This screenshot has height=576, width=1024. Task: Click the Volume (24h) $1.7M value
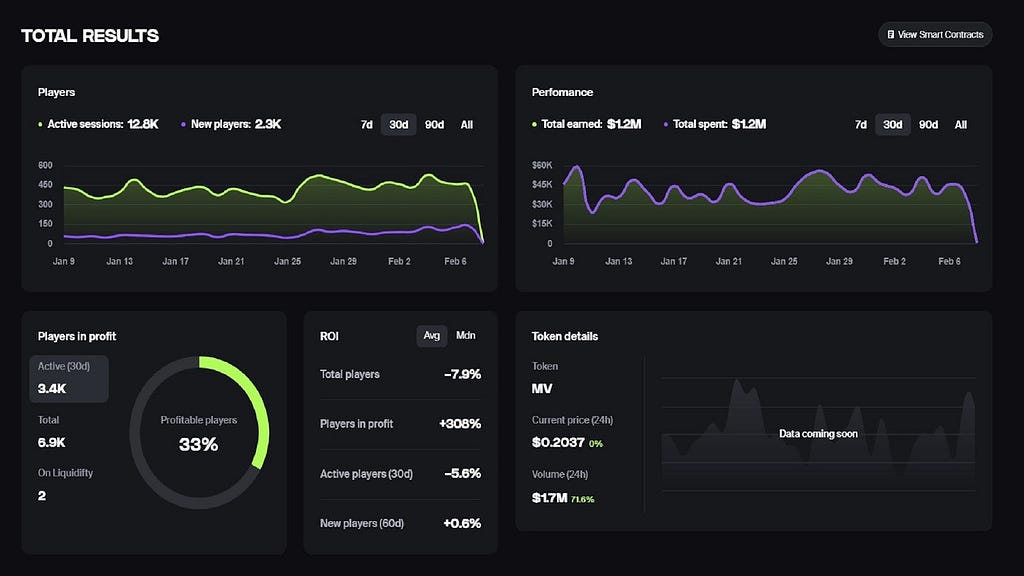point(549,498)
